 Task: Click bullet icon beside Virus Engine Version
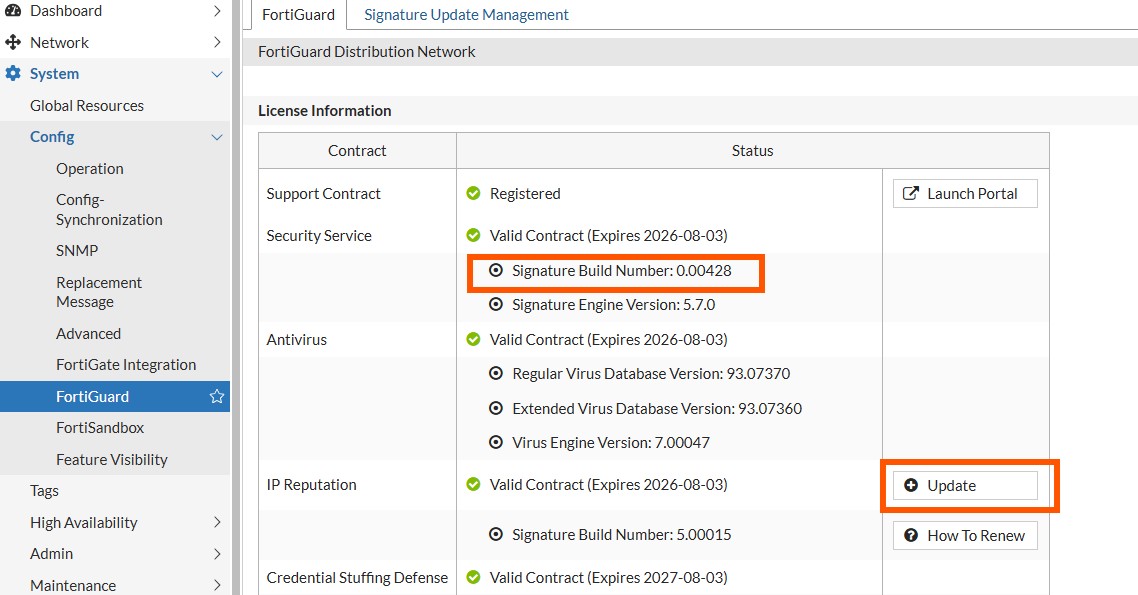[496, 442]
